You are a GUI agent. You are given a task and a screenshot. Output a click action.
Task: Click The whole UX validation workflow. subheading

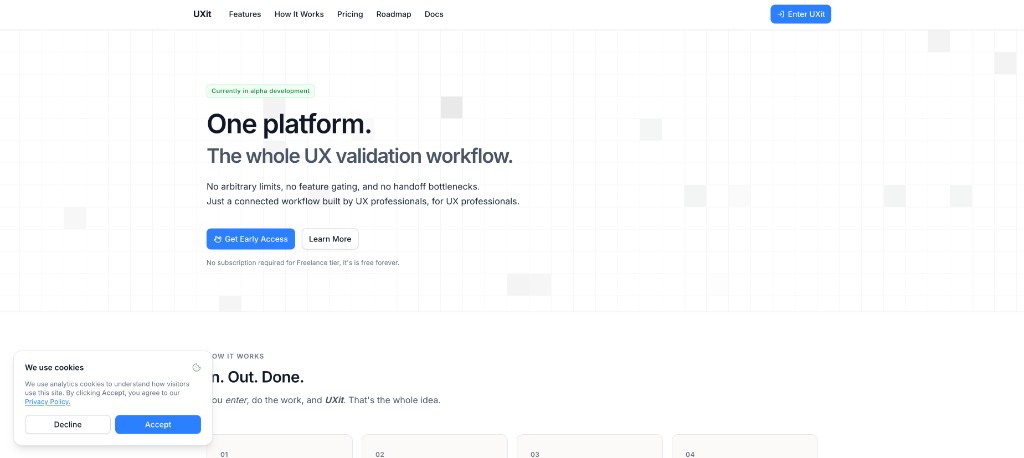[360, 156]
